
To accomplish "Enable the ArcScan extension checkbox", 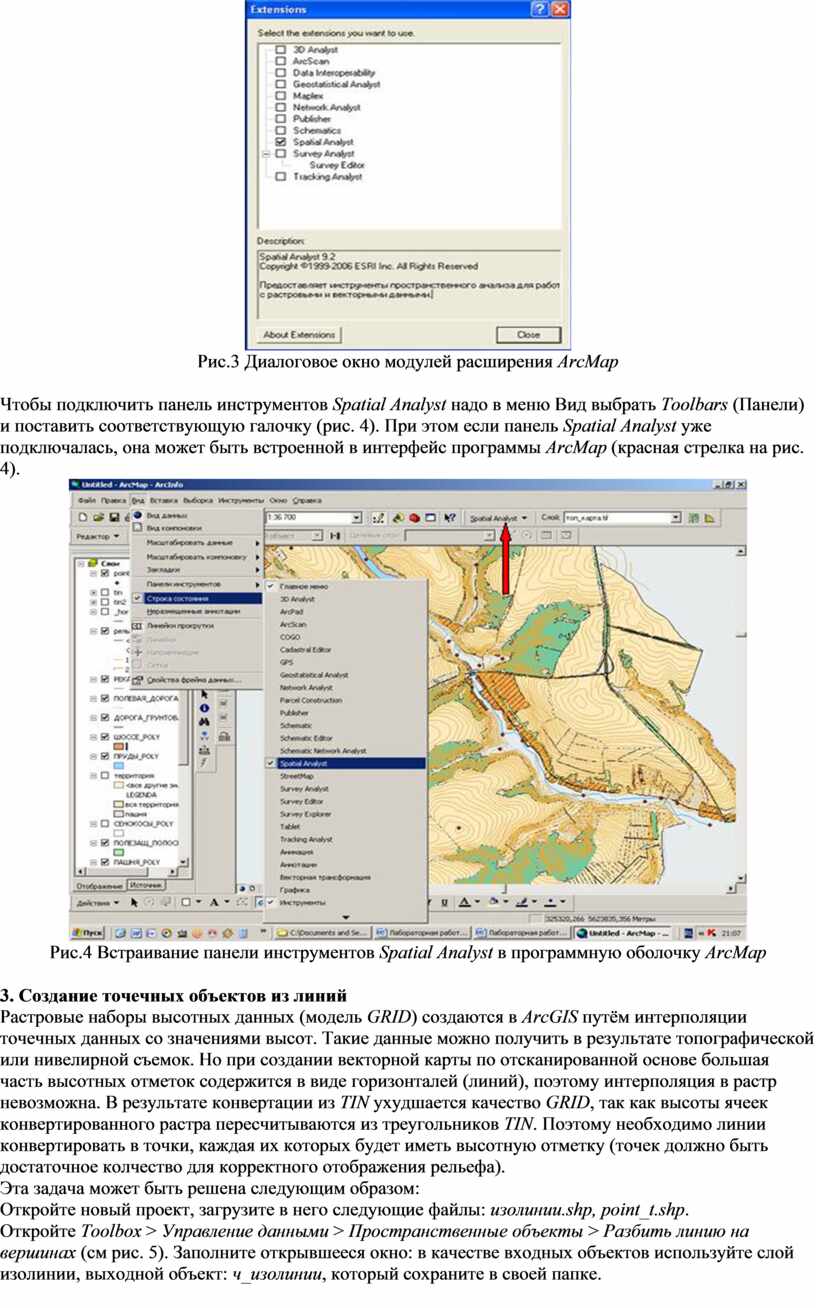I will pyautogui.click(x=281, y=61).
